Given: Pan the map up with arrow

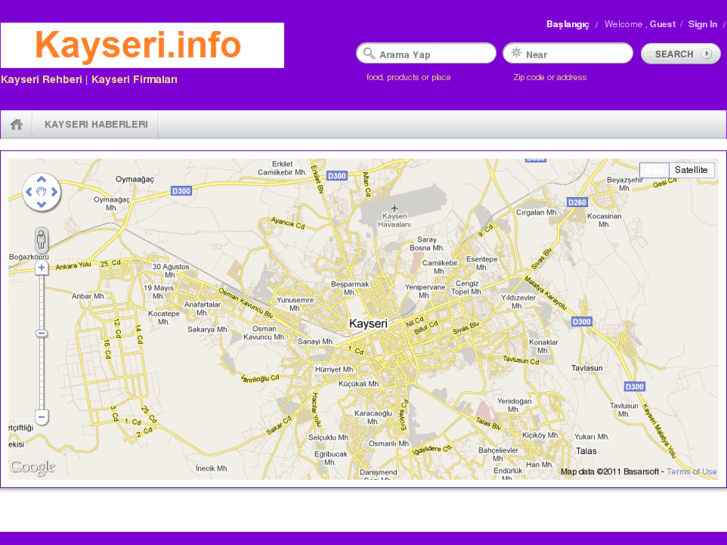Looking at the screenshot, I should [41, 179].
